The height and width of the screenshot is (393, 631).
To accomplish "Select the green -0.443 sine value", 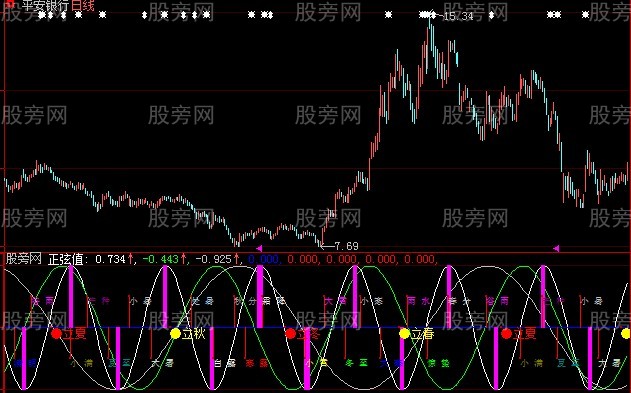I will click(161, 259).
